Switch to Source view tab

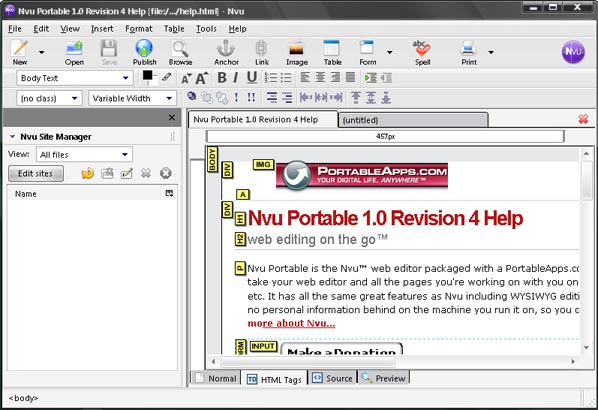pos(332,378)
